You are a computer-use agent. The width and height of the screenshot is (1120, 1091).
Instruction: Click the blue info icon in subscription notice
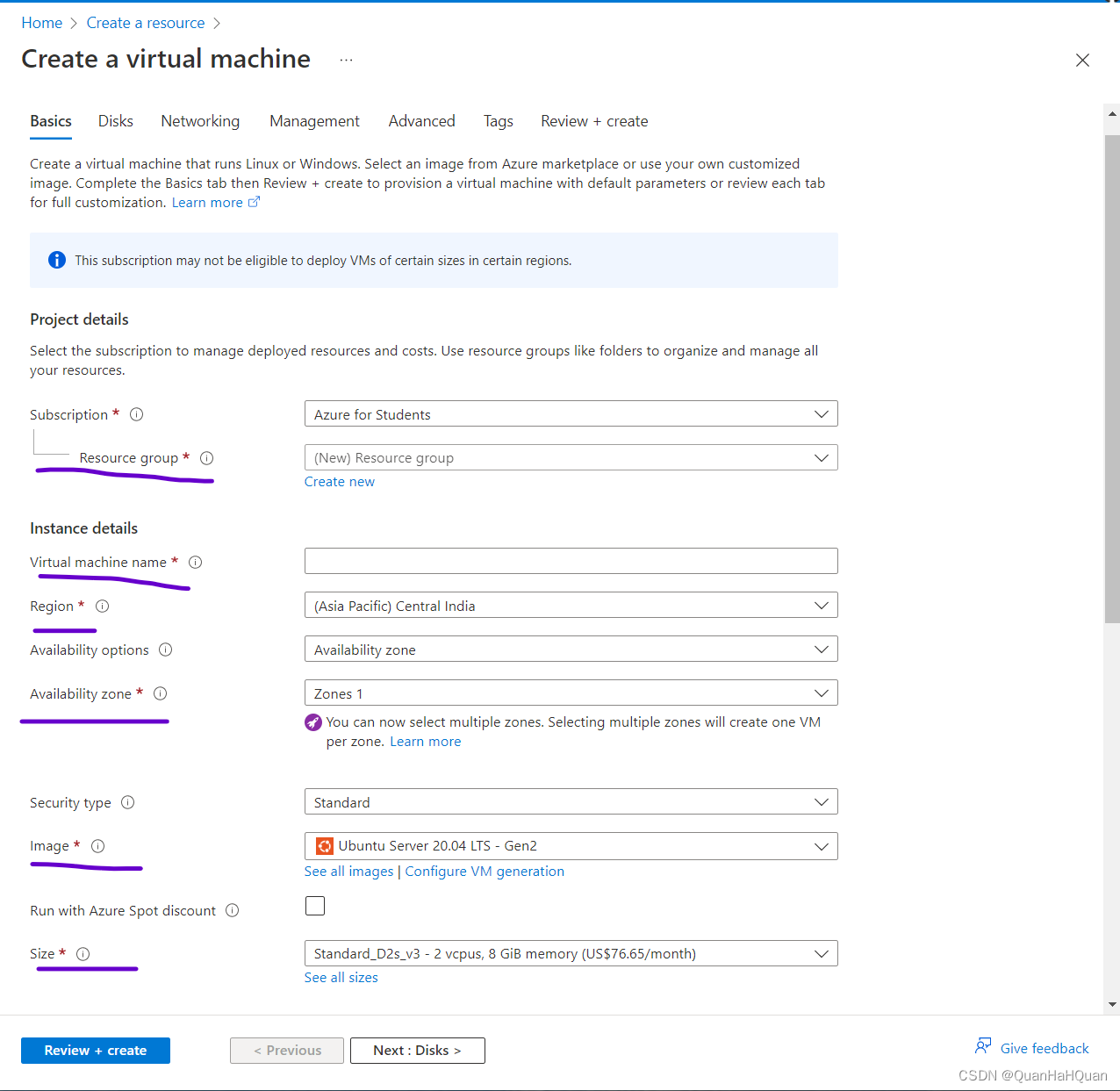point(57,260)
